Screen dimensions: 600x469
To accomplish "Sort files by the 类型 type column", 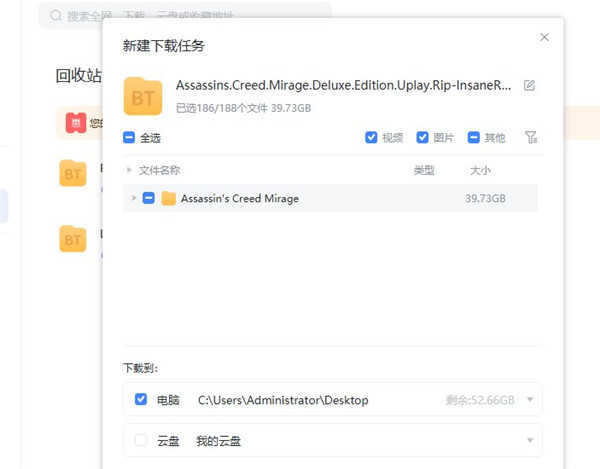I will (x=424, y=171).
